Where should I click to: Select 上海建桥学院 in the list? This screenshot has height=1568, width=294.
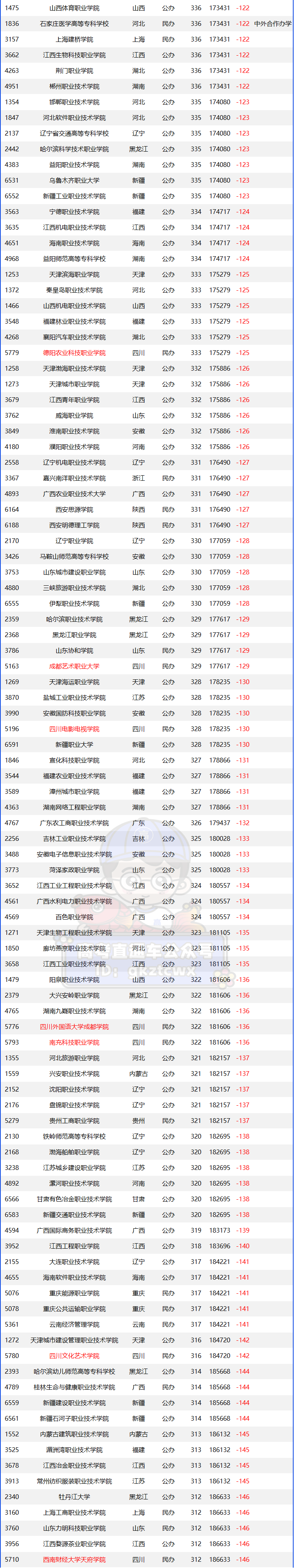pos(74,40)
